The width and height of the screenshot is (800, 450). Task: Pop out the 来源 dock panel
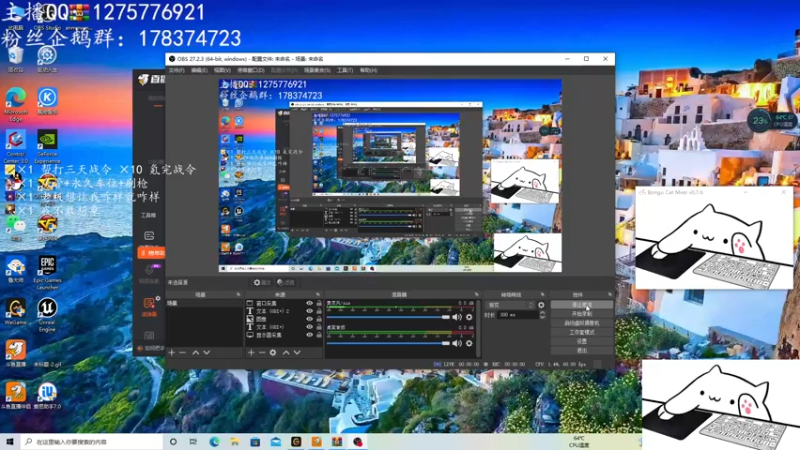318,295
